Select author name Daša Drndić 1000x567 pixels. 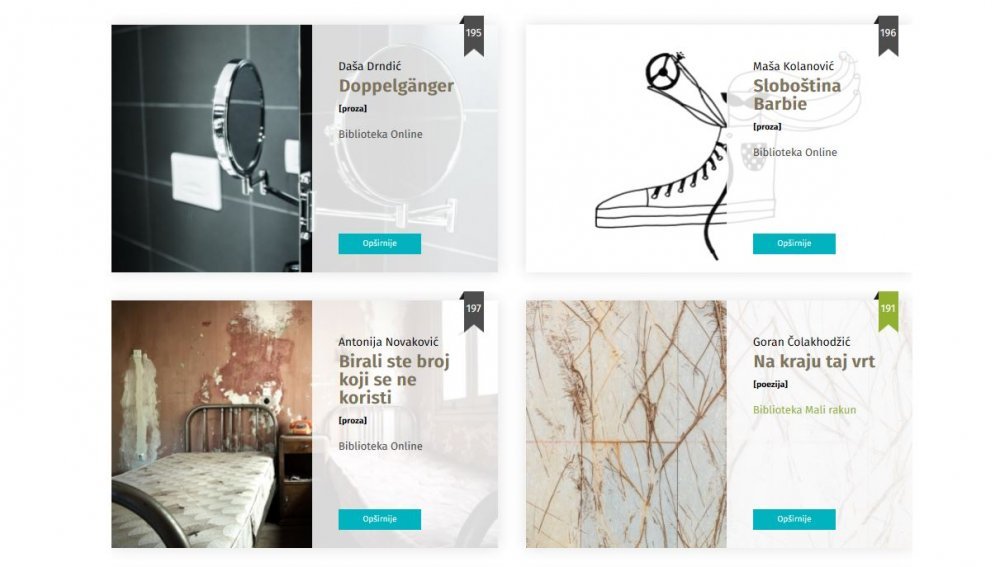coord(369,66)
